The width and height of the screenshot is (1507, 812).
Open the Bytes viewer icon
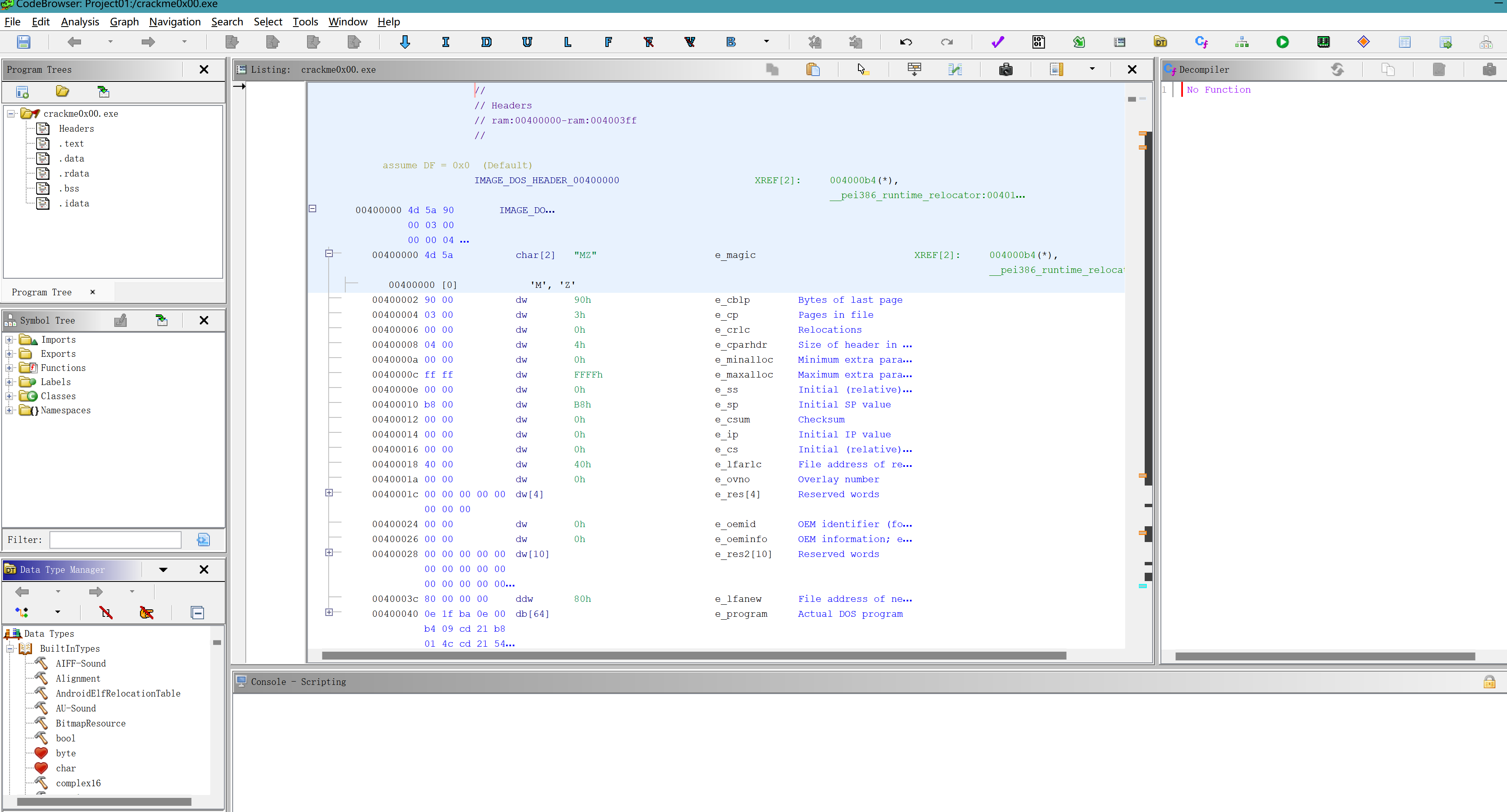pos(1038,42)
